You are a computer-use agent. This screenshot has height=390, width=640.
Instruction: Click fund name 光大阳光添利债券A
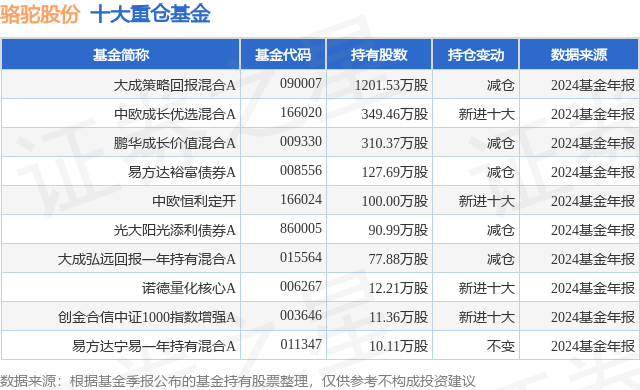(175, 230)
